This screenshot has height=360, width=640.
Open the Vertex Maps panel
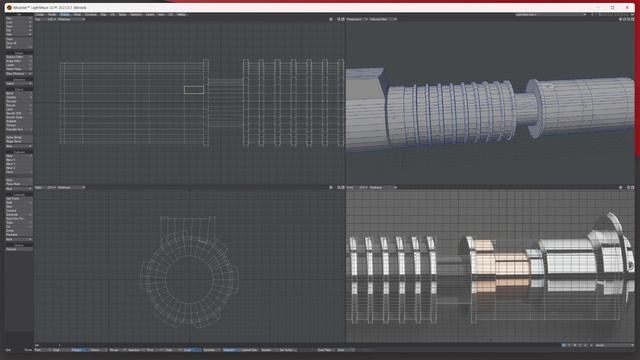pos(19,69)
